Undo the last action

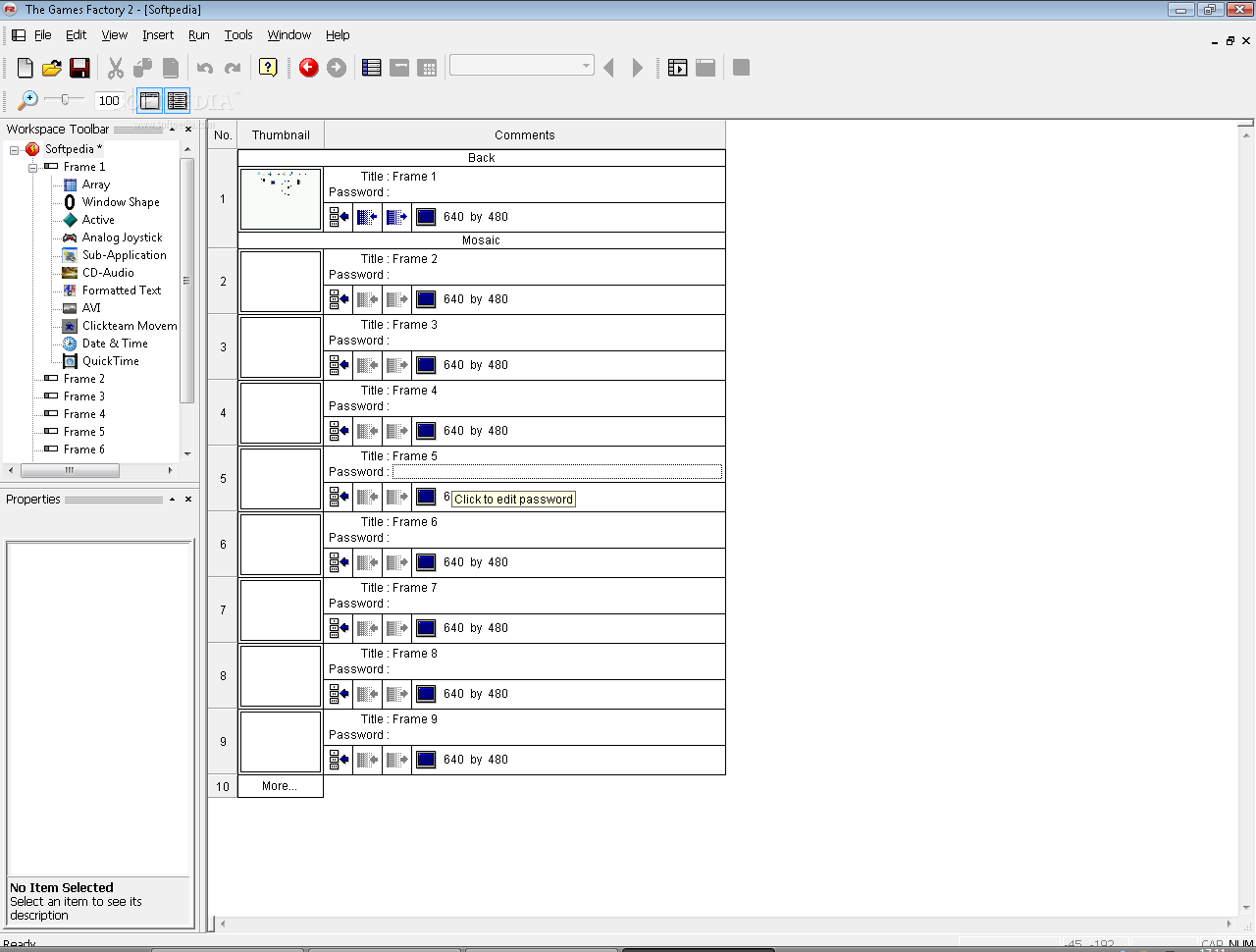tap(205, 68)
